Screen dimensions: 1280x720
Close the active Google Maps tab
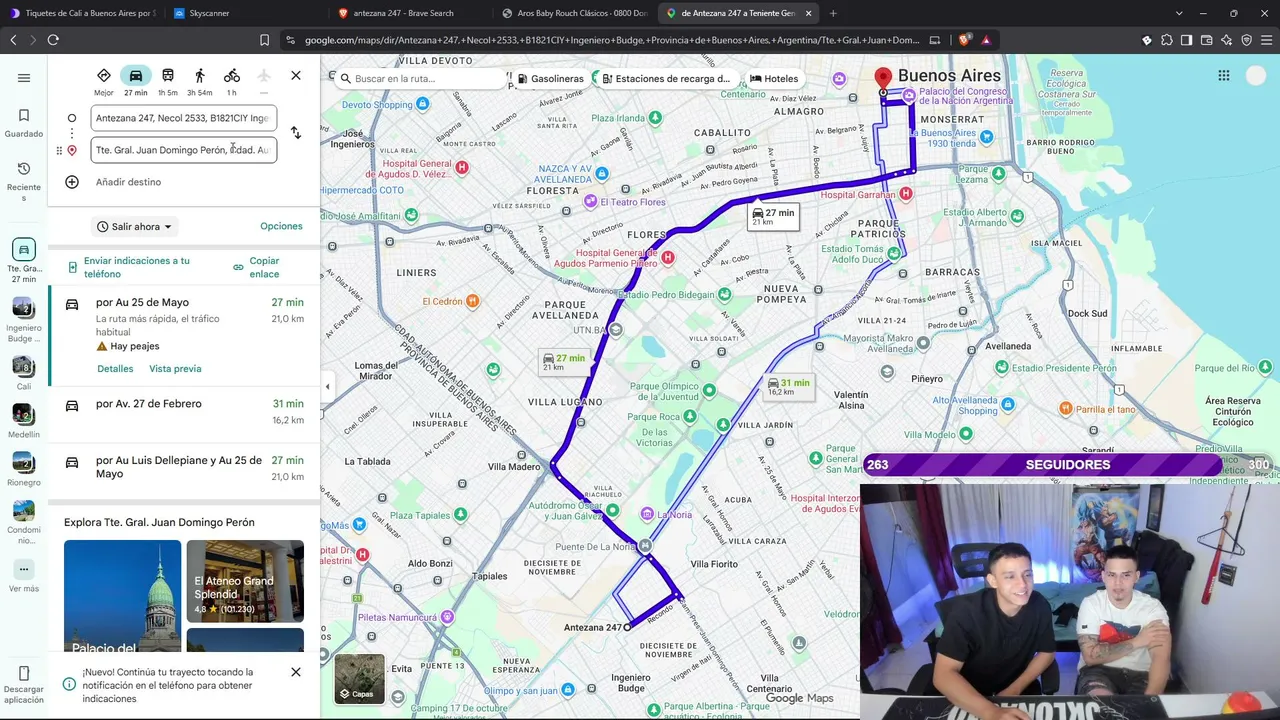[808, 13]
